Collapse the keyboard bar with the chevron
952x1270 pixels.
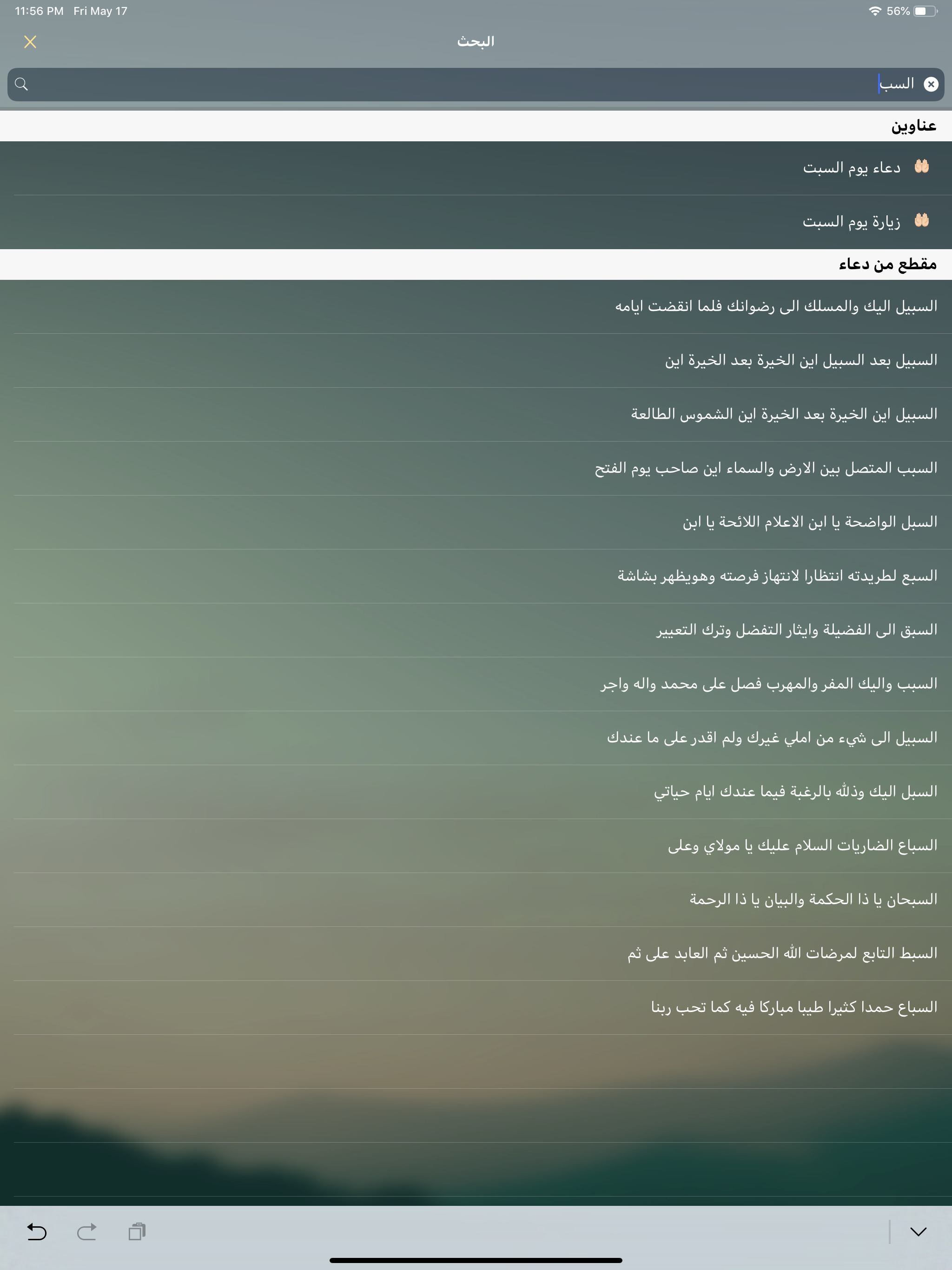click(x=919, y=1231)
